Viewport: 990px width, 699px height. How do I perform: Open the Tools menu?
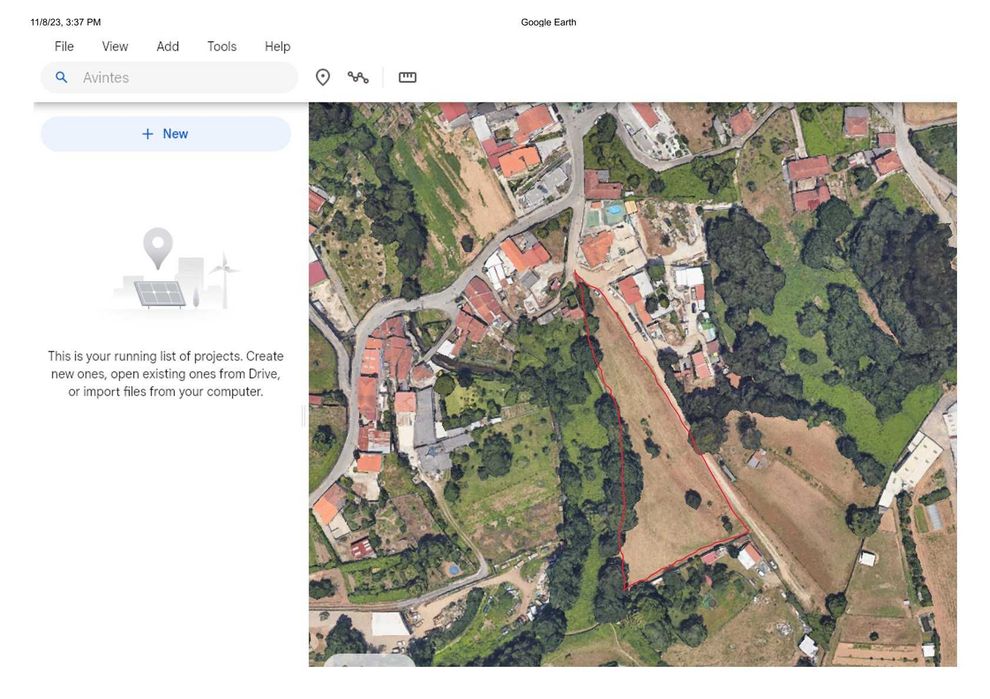[x=222, y=47]
